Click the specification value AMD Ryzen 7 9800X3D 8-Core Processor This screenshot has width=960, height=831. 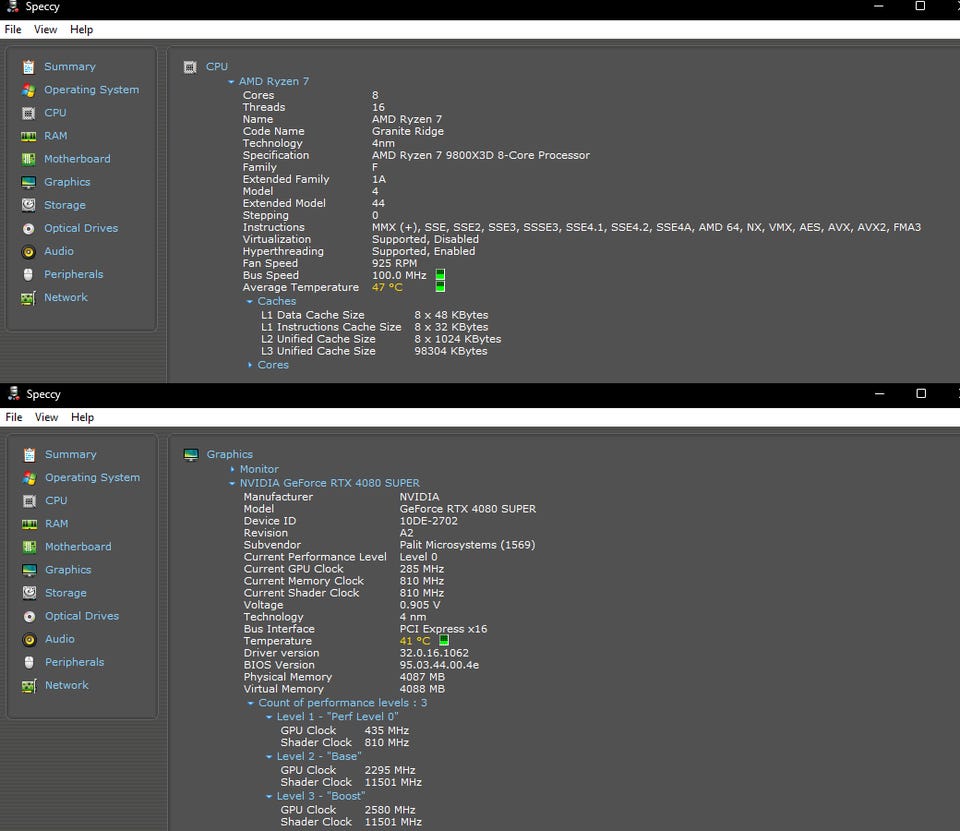[481, 156]
